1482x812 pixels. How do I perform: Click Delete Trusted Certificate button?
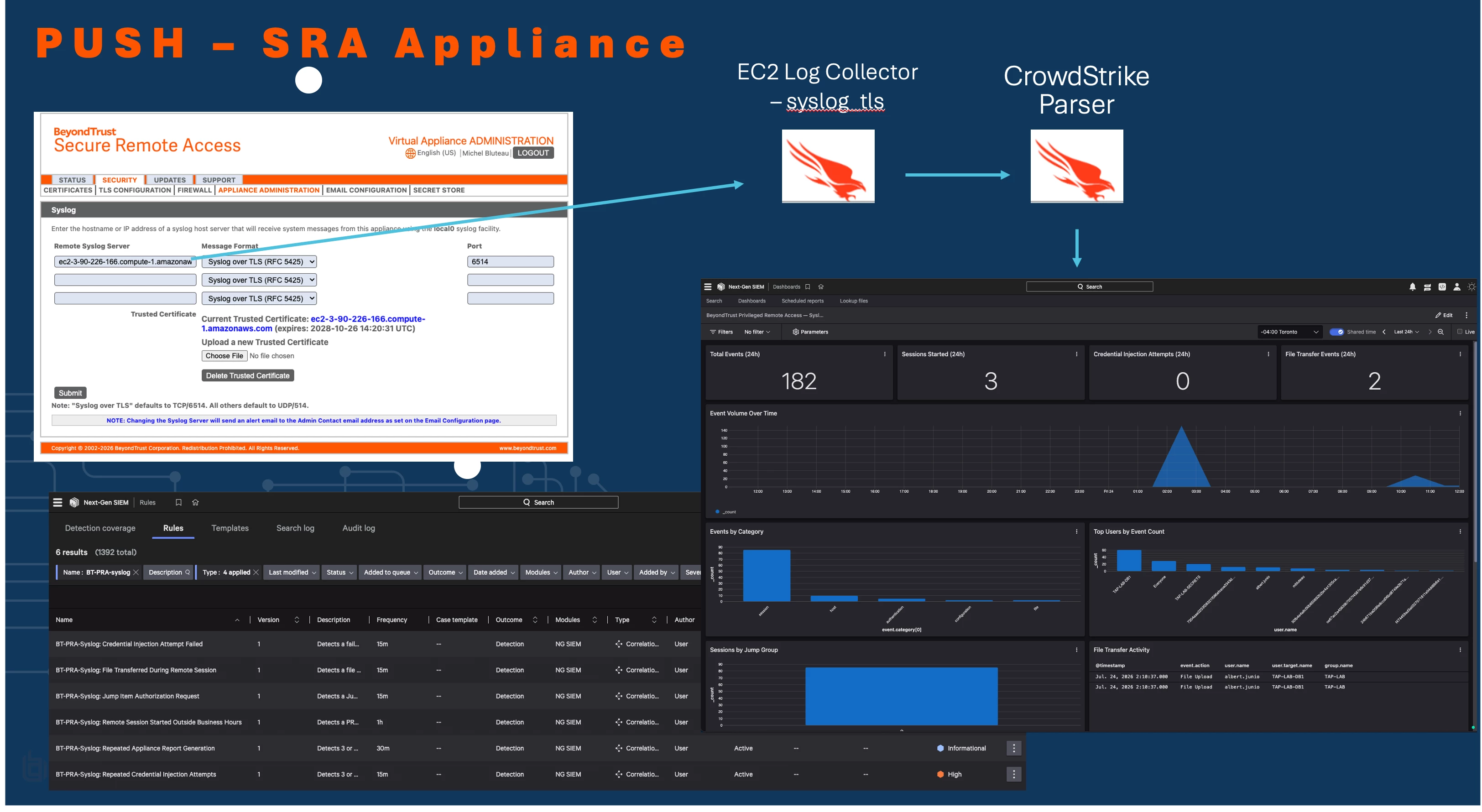click(247, 375)
